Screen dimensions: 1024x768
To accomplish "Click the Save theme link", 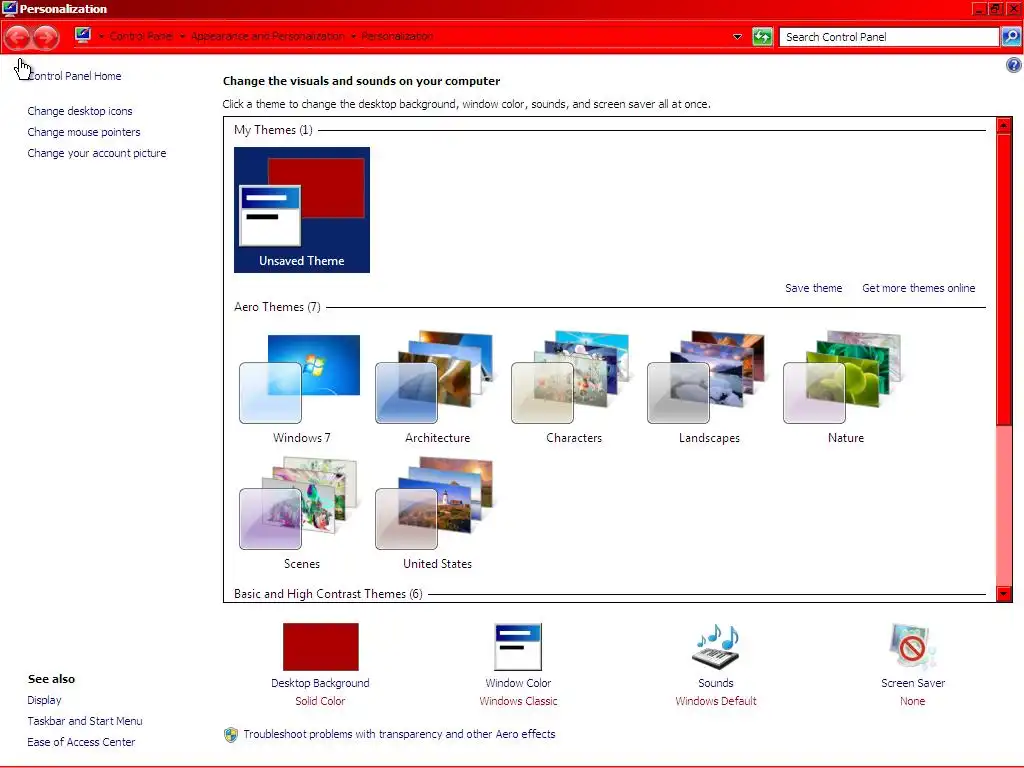I will coord(813,288).
